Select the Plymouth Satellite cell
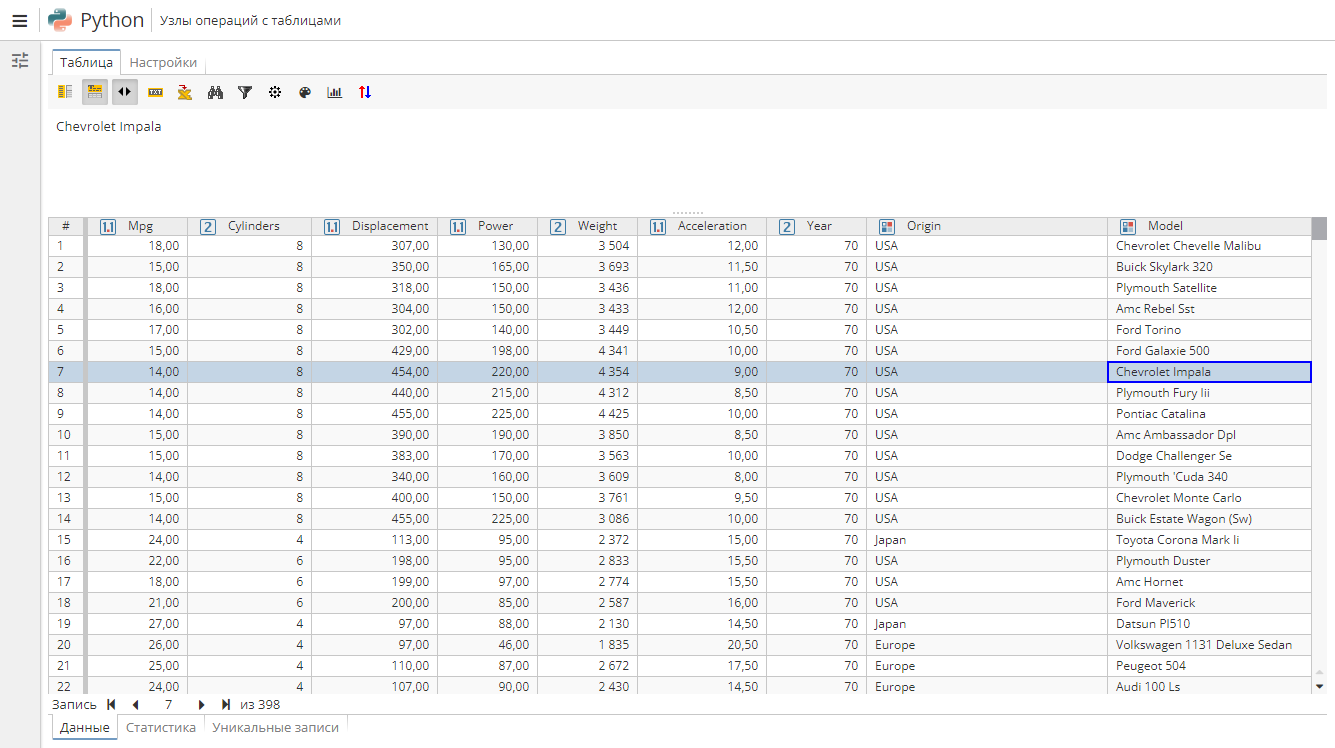This screenshot has height=748, width=1335. pos(1209,288)
